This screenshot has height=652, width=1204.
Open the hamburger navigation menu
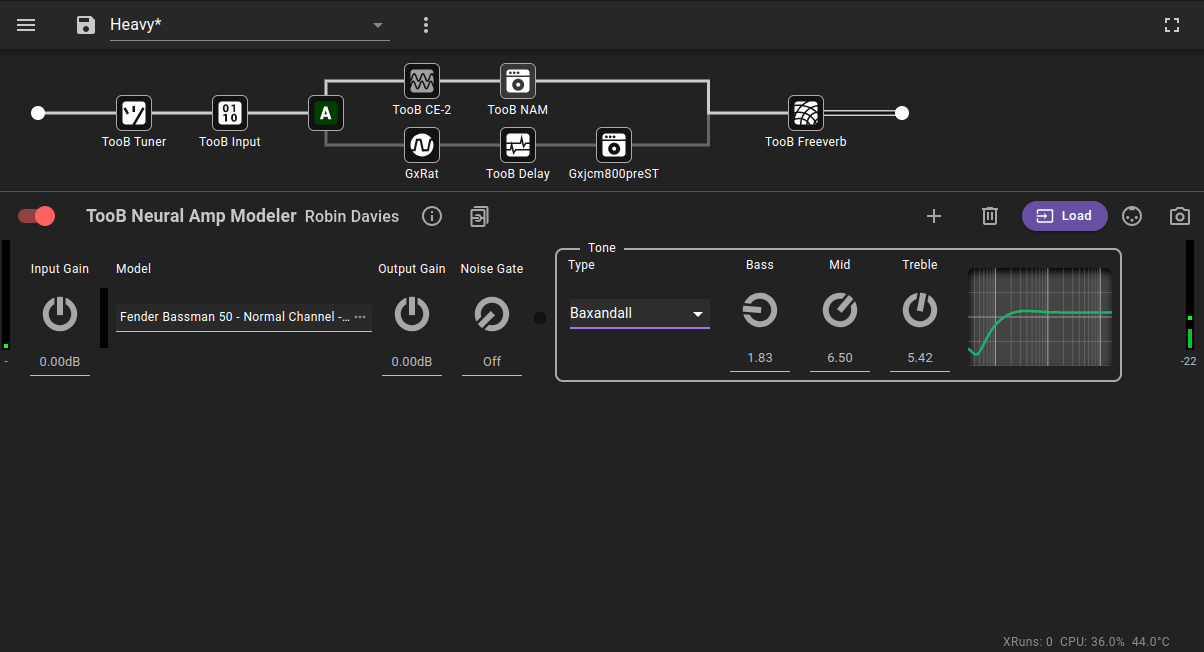26,25
